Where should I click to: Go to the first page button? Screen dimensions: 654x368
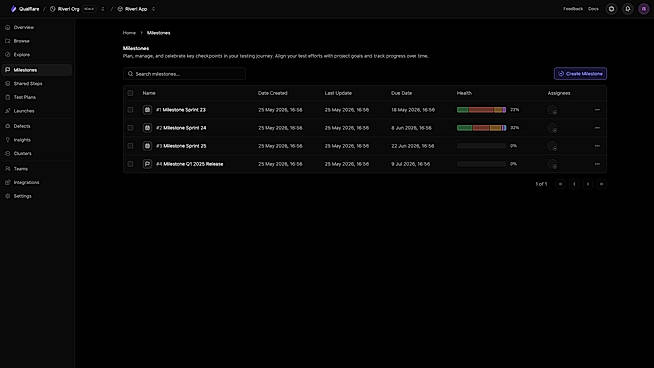point(561,184)
